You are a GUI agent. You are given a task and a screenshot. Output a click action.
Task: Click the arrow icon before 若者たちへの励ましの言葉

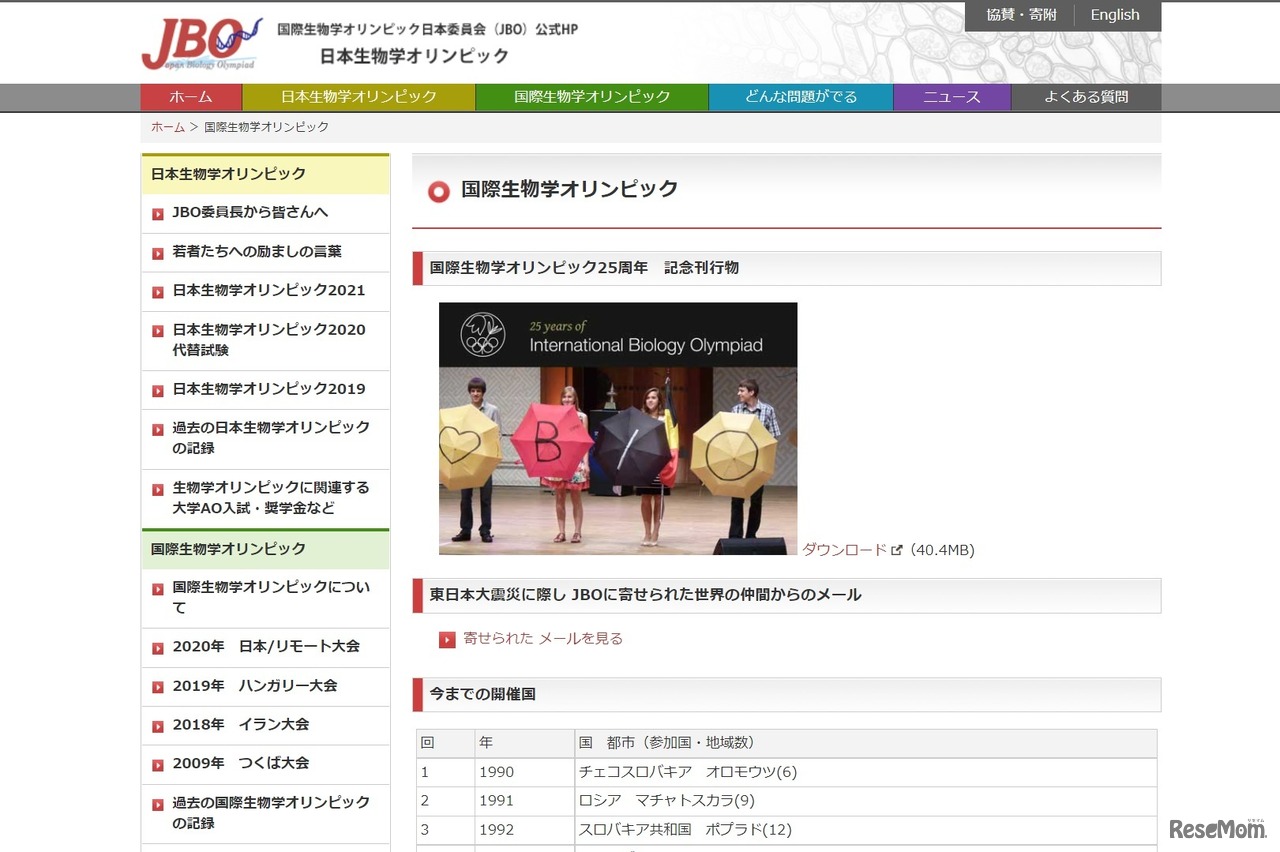(157, 252)
